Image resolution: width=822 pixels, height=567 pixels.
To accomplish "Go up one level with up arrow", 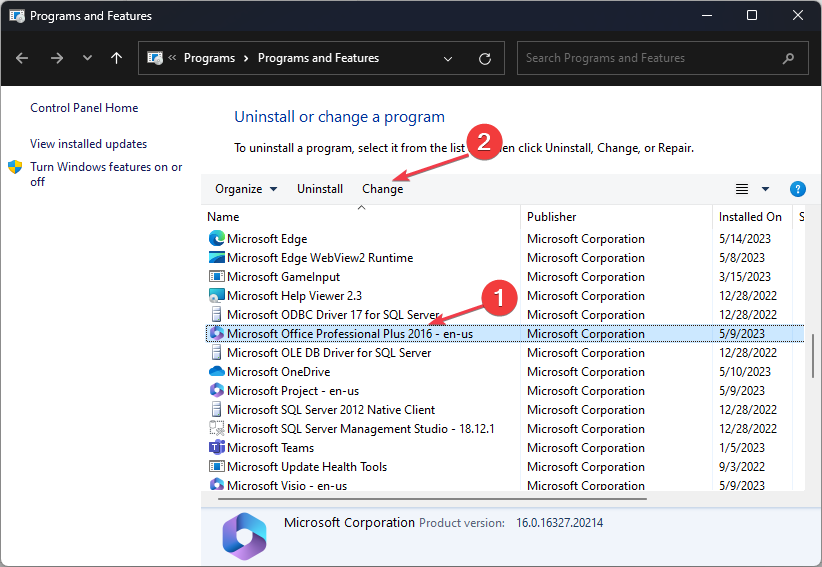I will pos(116,58).
